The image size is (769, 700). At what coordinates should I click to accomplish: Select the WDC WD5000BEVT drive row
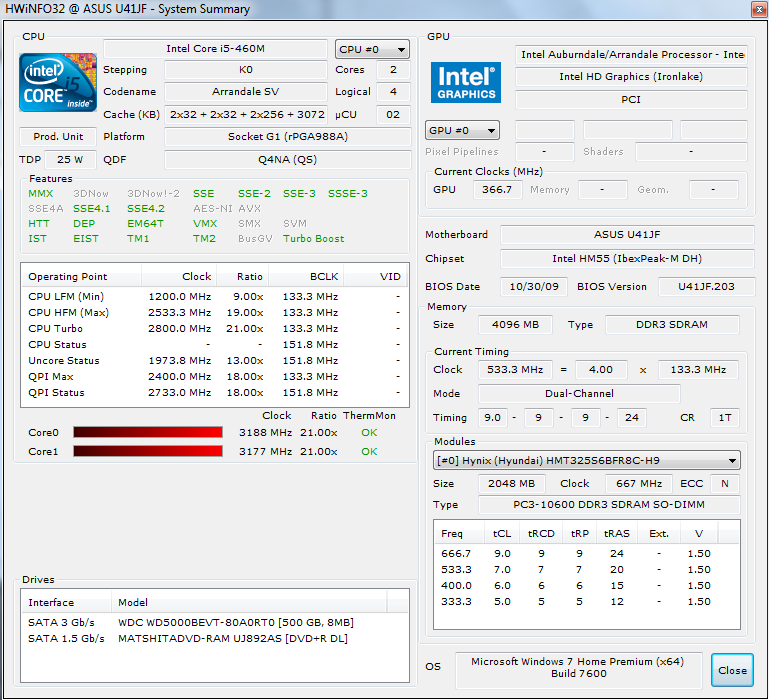tap(214, 622)
